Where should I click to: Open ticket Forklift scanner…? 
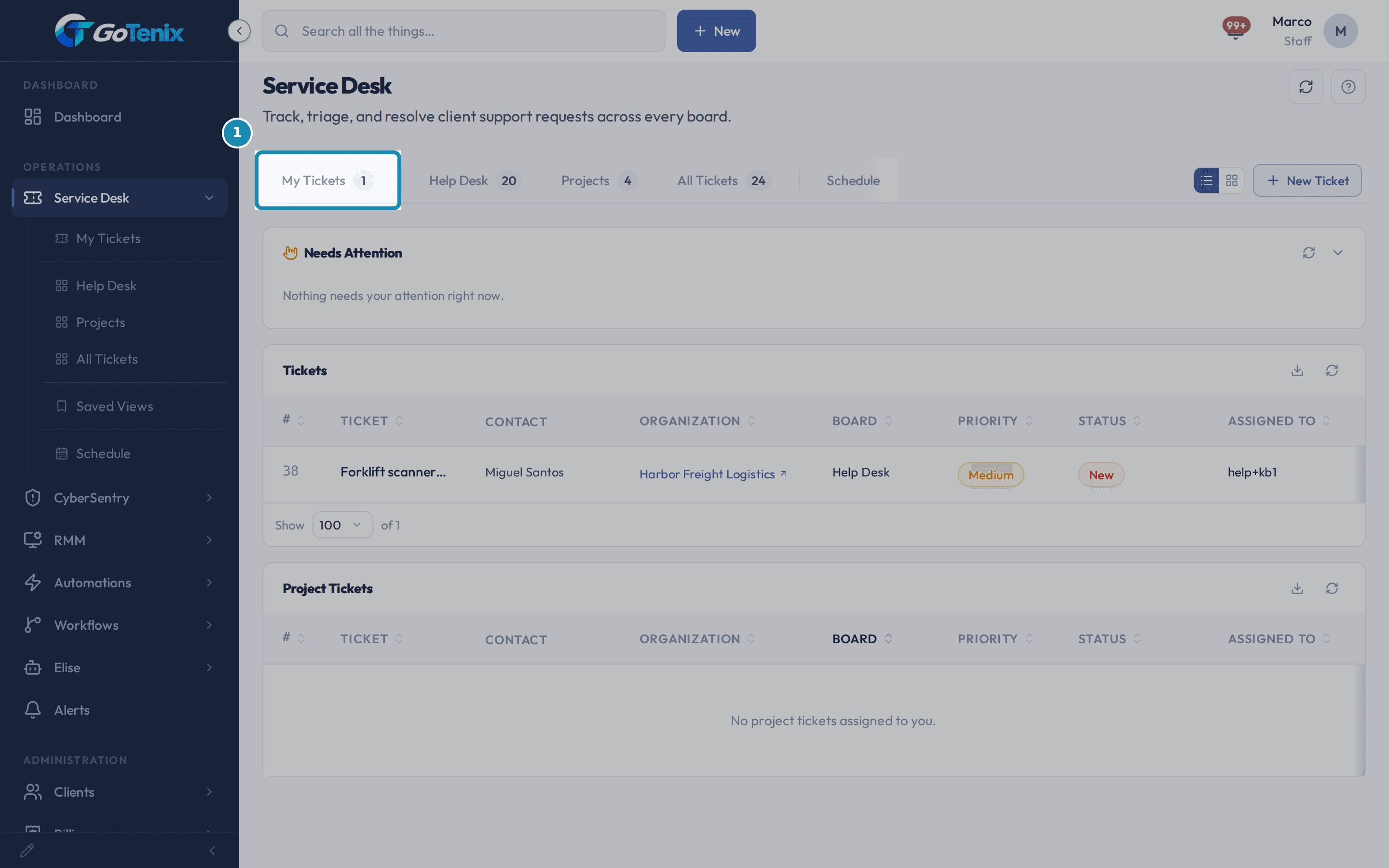393,472
